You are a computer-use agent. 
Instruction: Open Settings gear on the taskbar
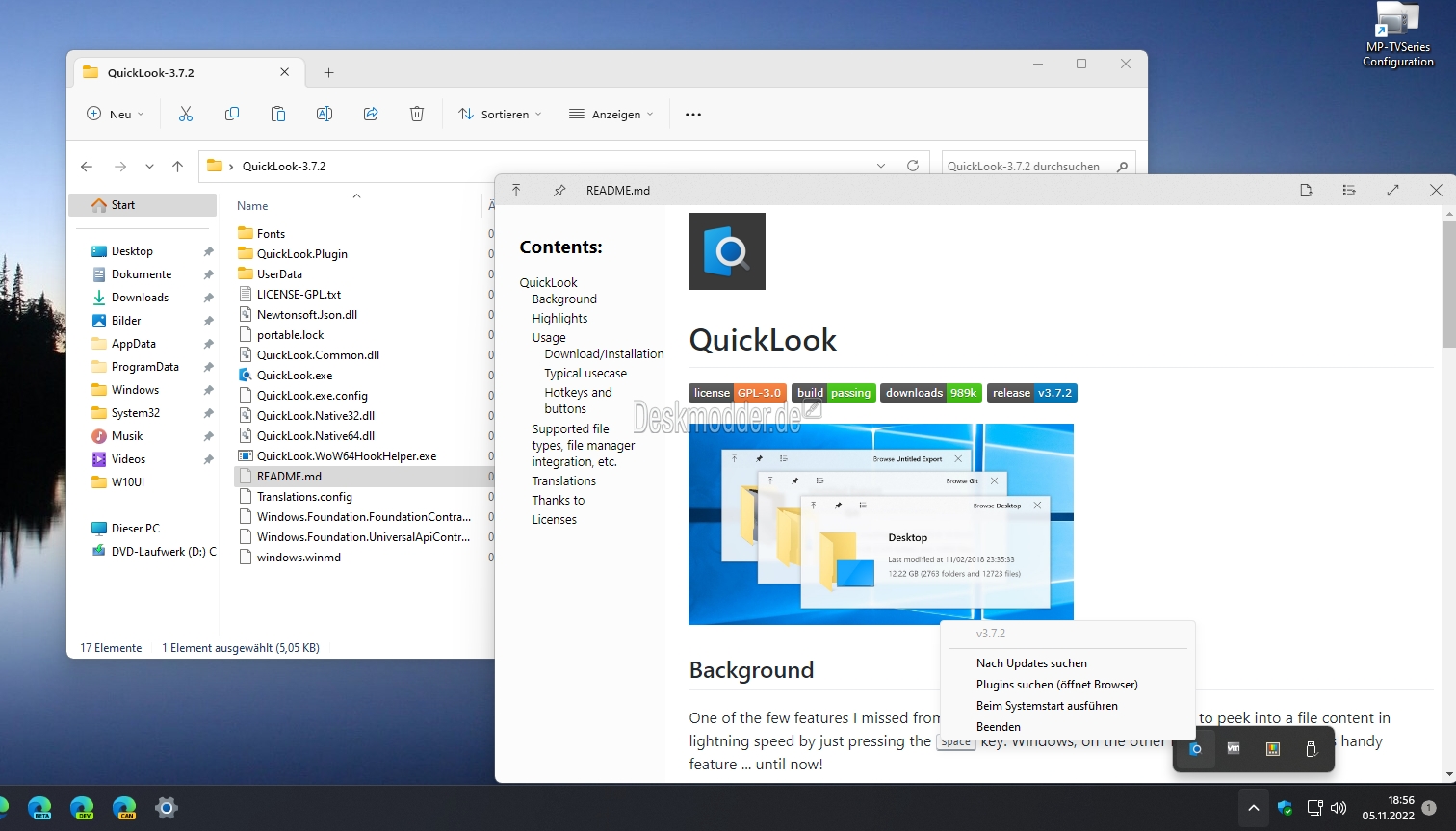pos(167,808)
